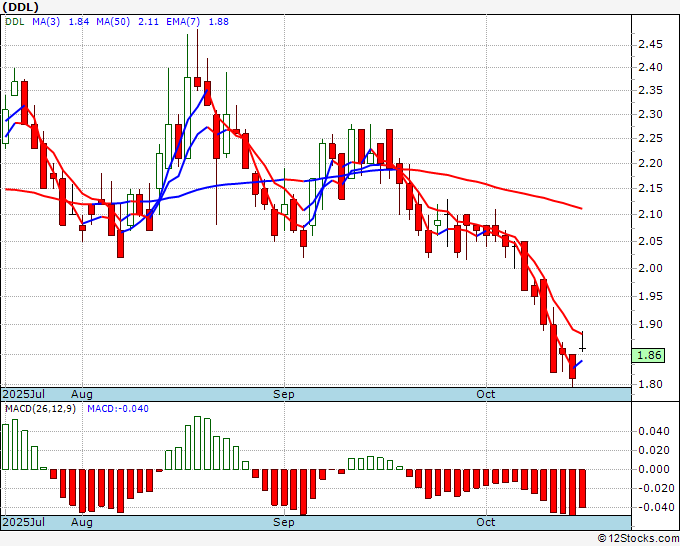
Task: Click the 2.00 price axis label
Action: coord(650,268)
